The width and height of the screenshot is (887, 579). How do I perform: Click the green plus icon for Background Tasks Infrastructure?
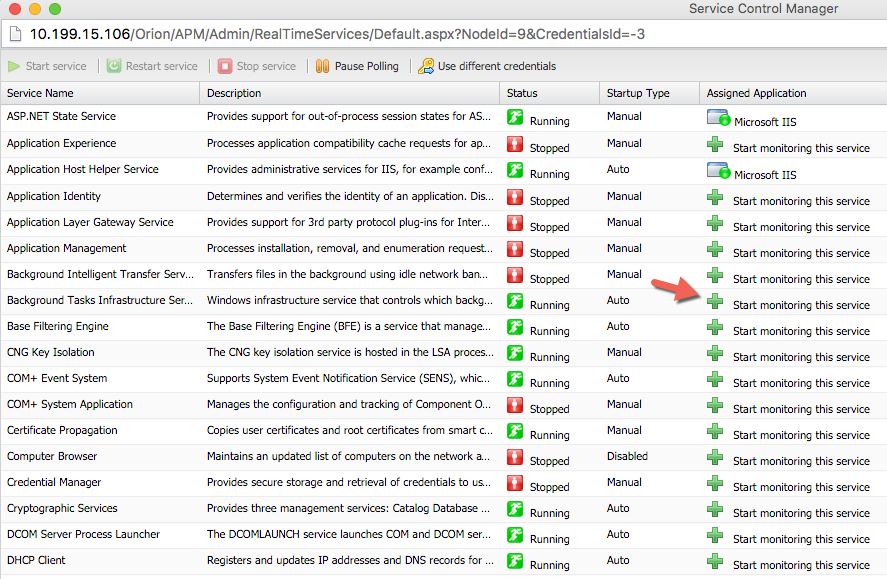[715, 301]
